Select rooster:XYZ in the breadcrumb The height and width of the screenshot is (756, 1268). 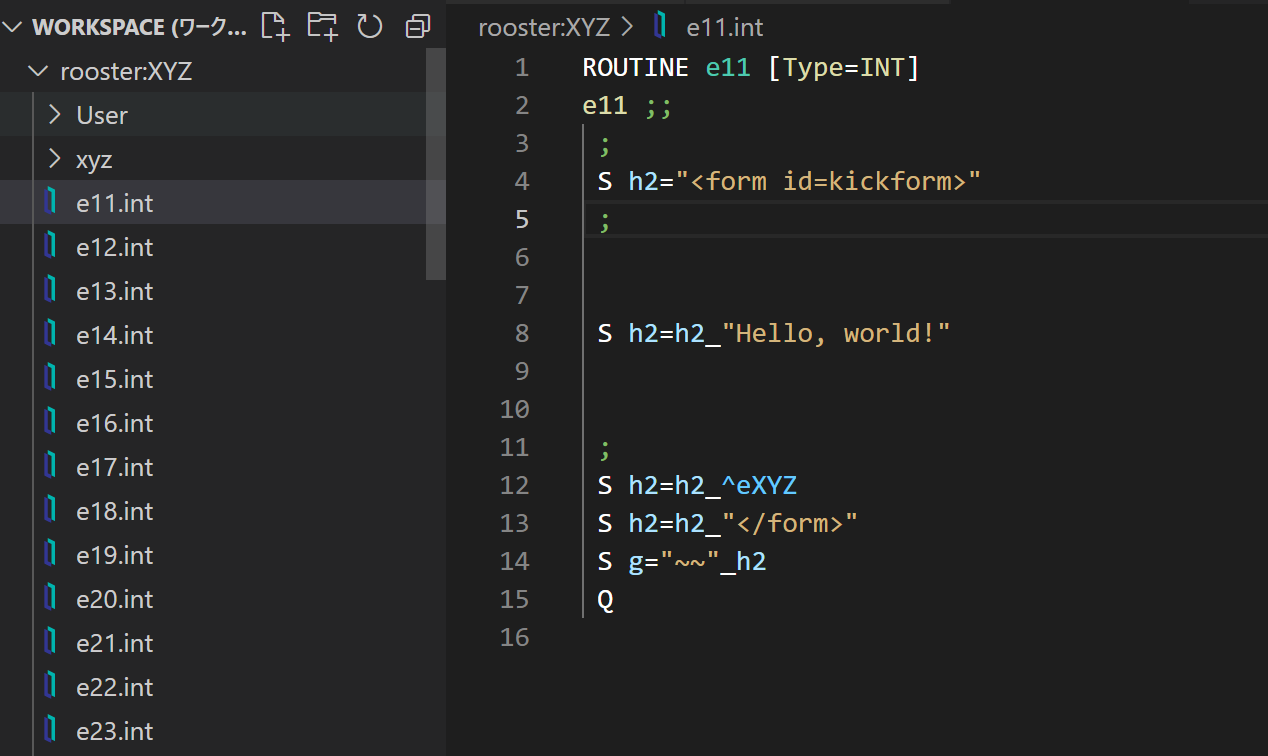pos(544,27)
